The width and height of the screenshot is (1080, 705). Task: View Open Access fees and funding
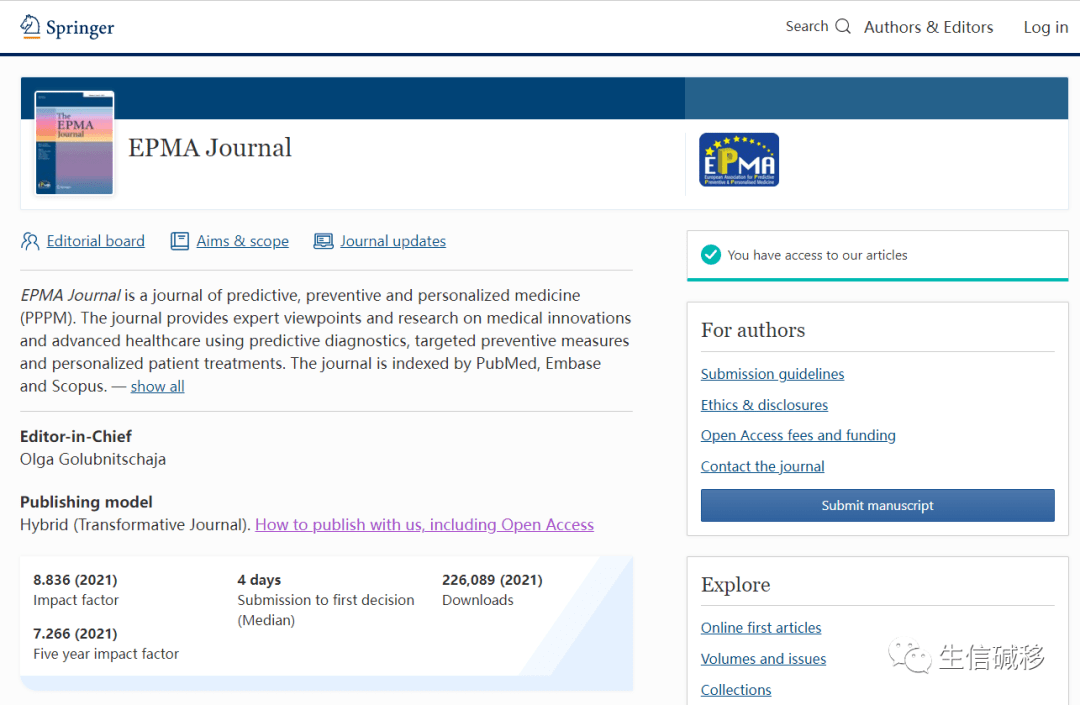(798, 435)
